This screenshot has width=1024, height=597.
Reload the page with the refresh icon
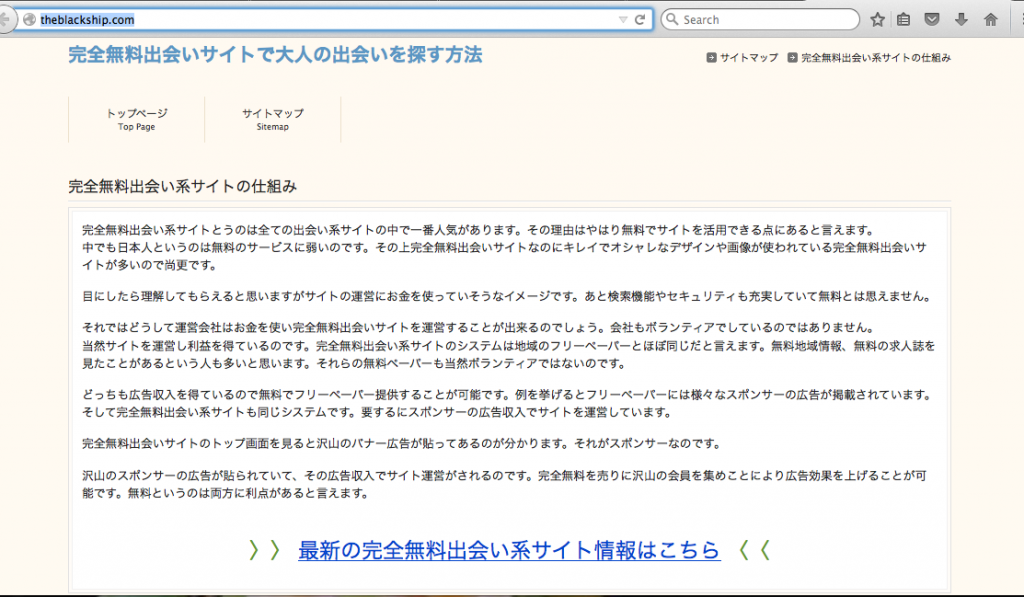click(x=640, y=20)
